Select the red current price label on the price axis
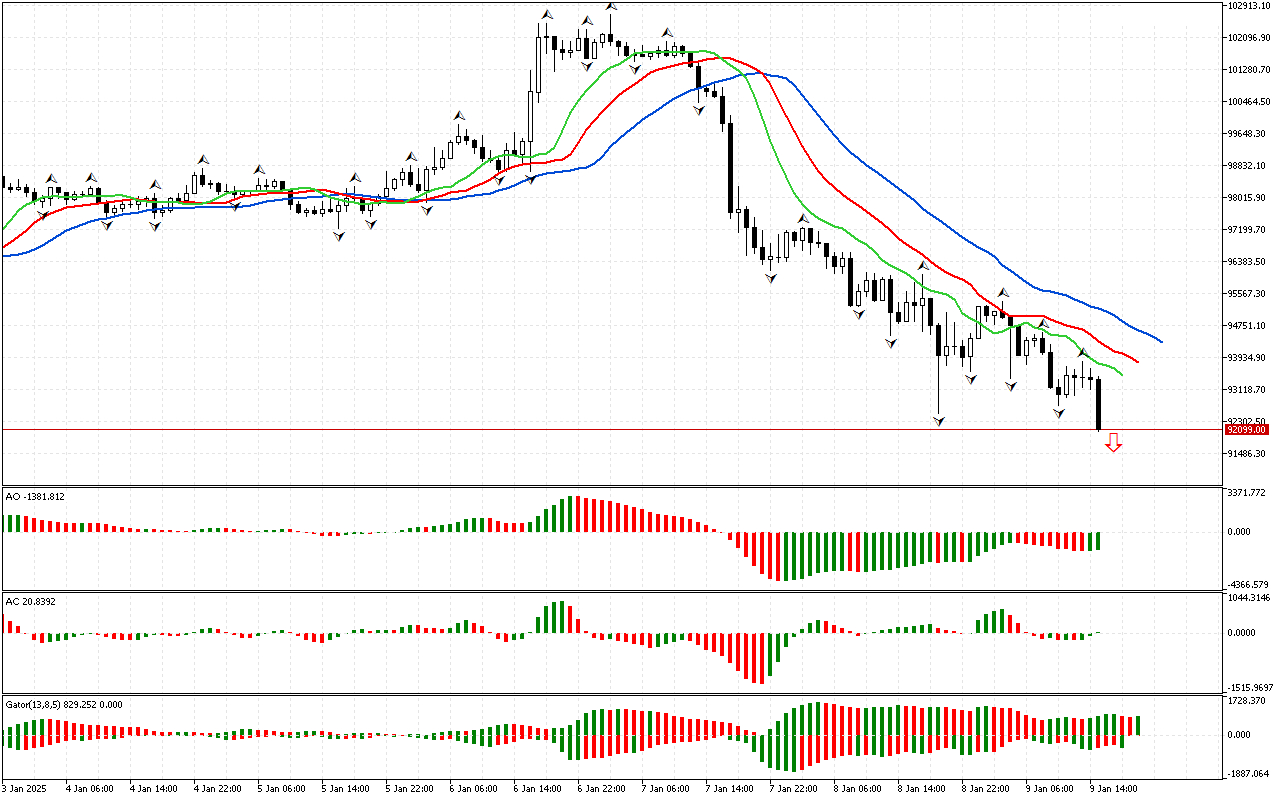The image size is (1280, 800). 1247,430
